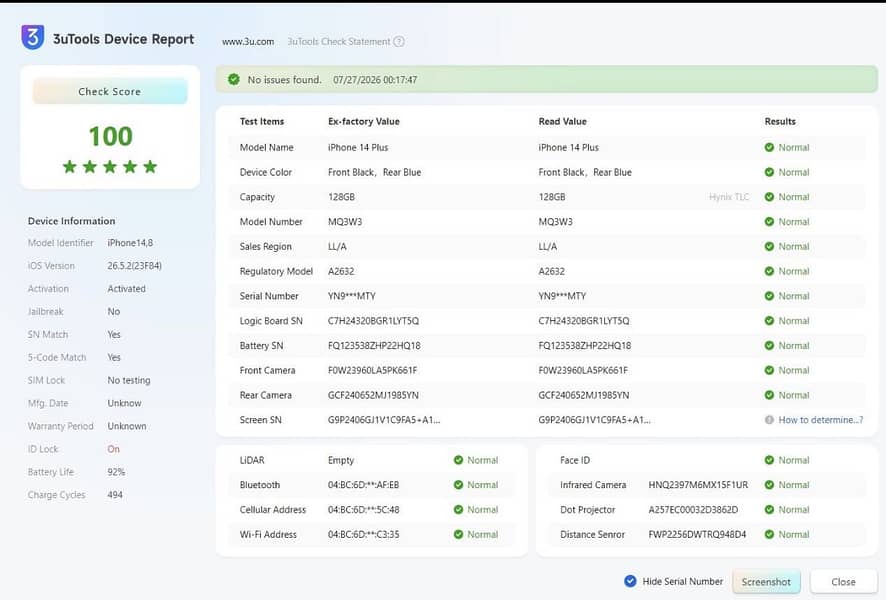This screenshot has width=886, height=600.
Task: Open the How to determine link for Screen SN
Action: pos(820,420)
